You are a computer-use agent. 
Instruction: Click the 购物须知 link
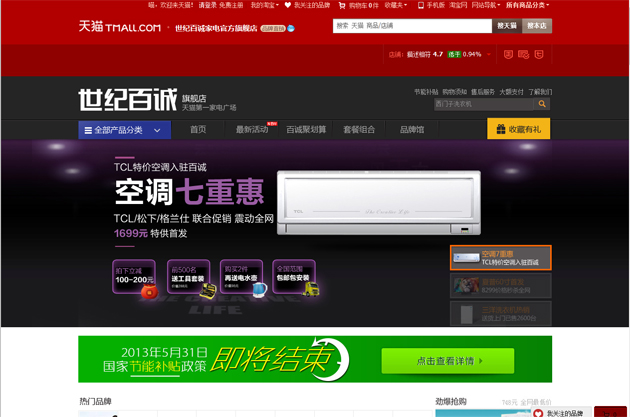click(454, 92)
